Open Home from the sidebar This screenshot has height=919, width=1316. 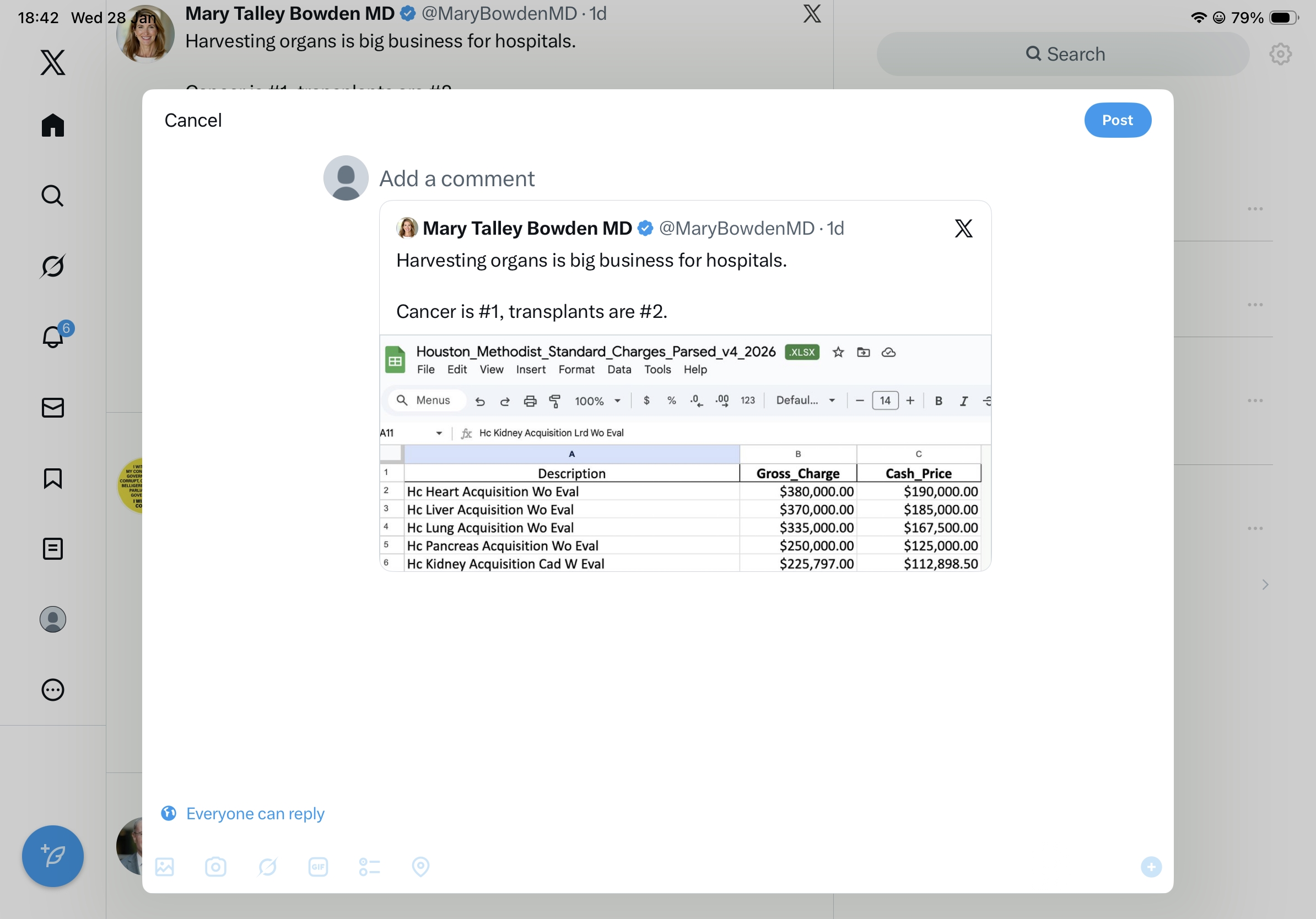(53, 125)
